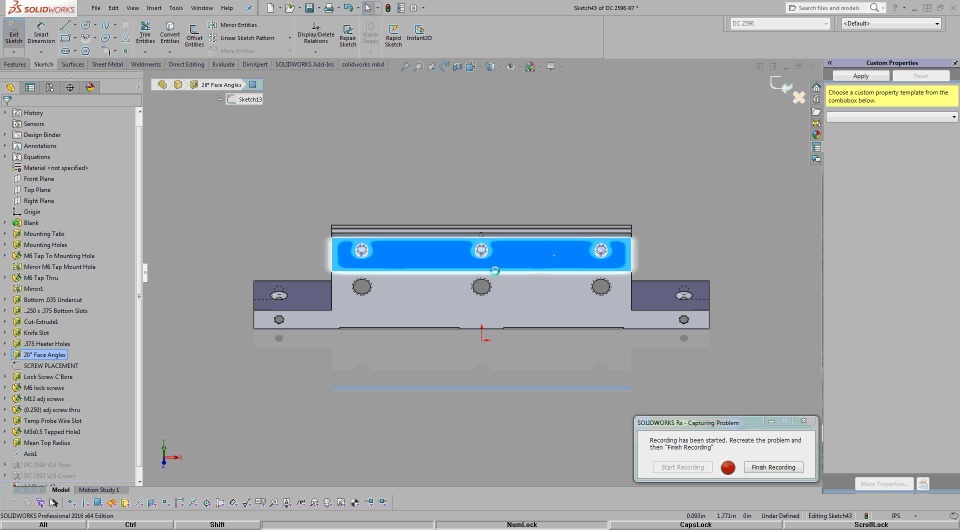Open the Insert menu

point(154,8)
